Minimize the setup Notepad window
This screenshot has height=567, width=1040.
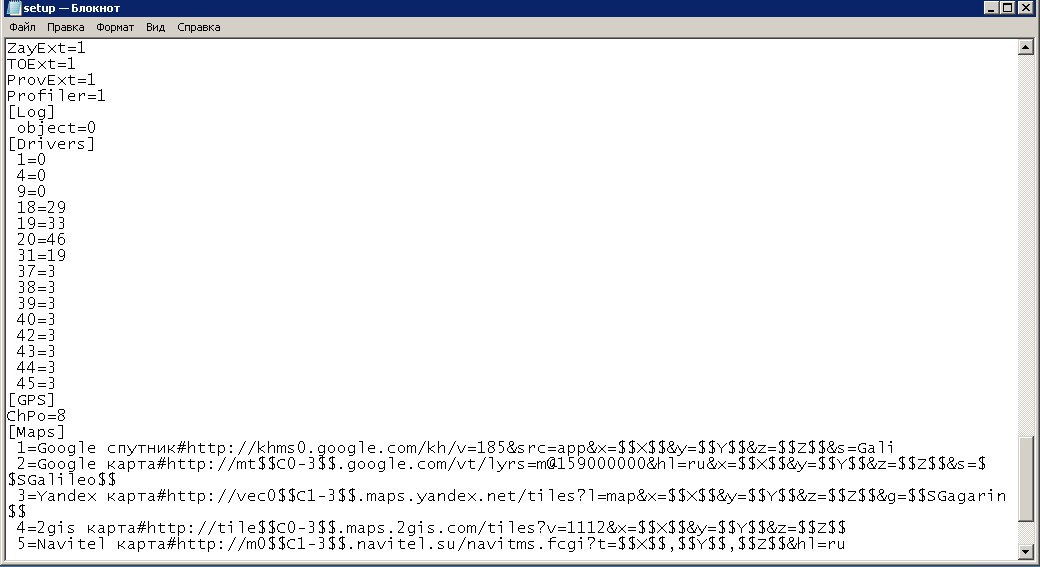pyautogui.click(x=991, y=8)
